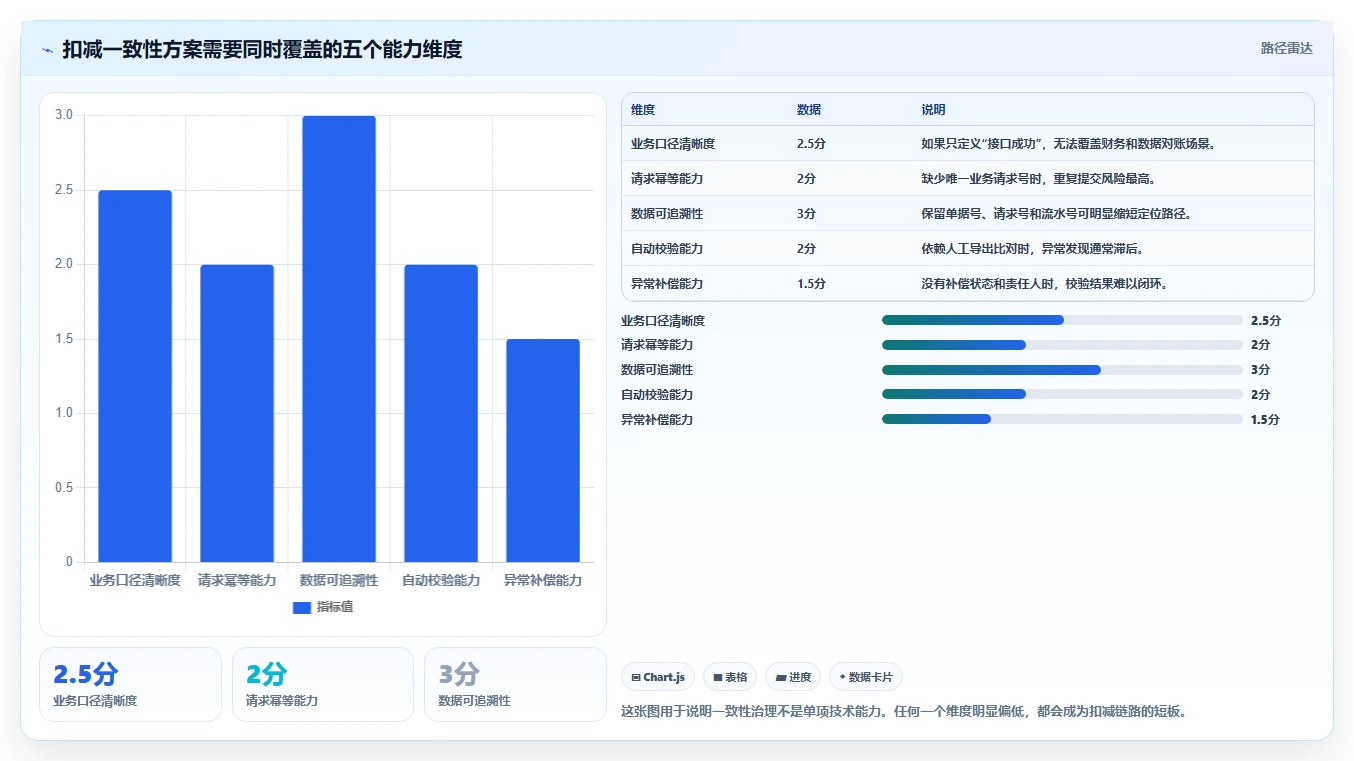The height and width of the screenshot is (761, 1354).
Task: Click description starting 保留单据号、请求号
Action: pos(1056,214)
